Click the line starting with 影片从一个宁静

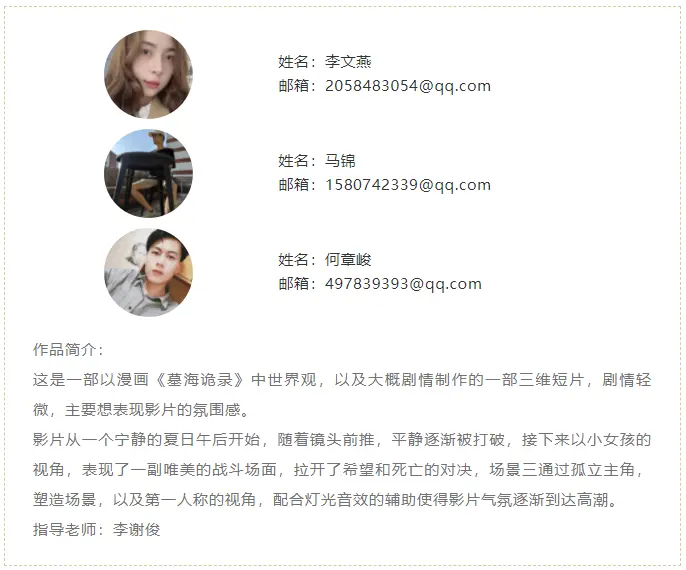(342, 440)
